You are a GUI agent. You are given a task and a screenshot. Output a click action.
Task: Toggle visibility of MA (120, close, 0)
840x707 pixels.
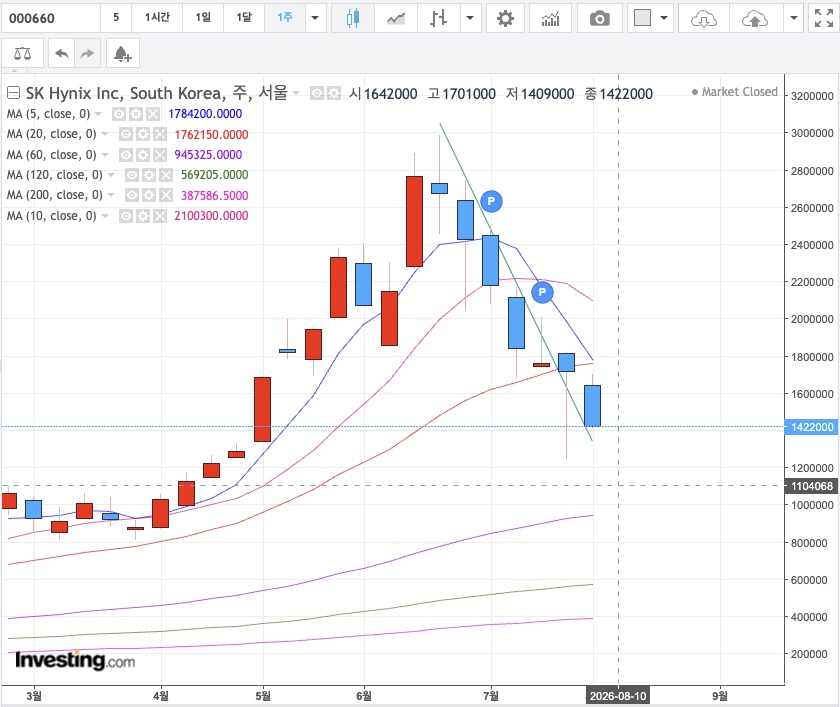(x=132, y=175)
